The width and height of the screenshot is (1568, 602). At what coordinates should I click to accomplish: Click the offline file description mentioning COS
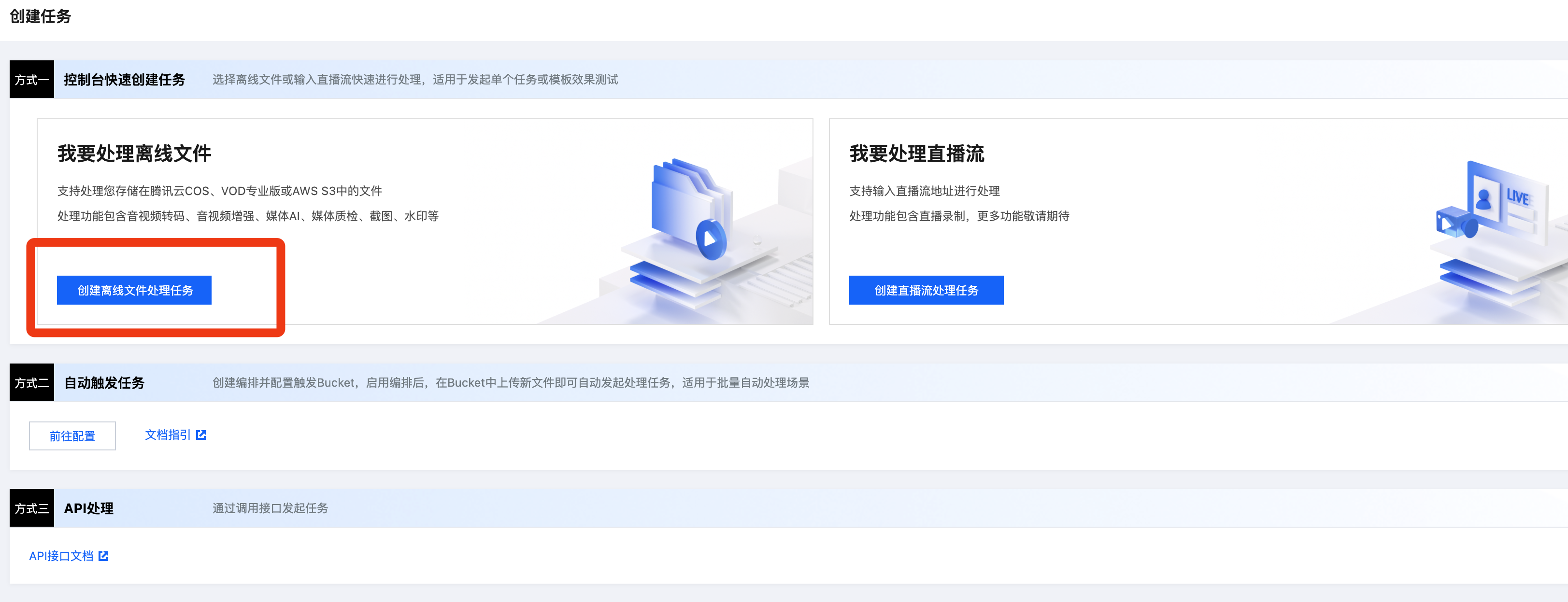pos(219,191)
